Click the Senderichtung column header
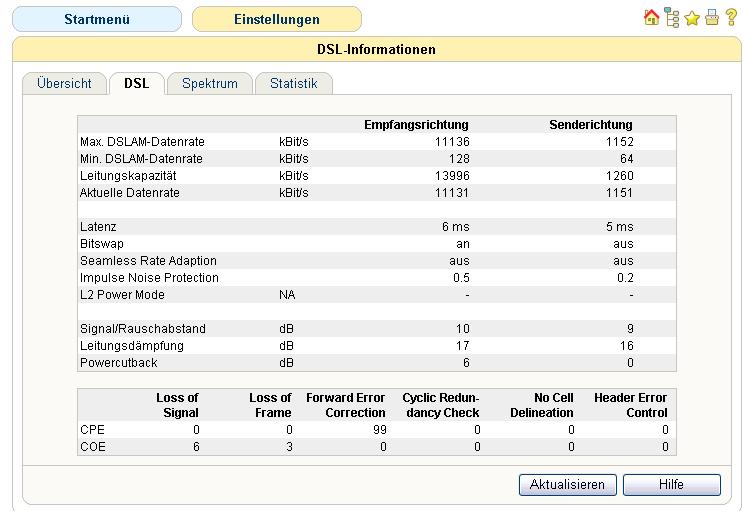This screenshot has height=511, width=743. click(590, 125)
